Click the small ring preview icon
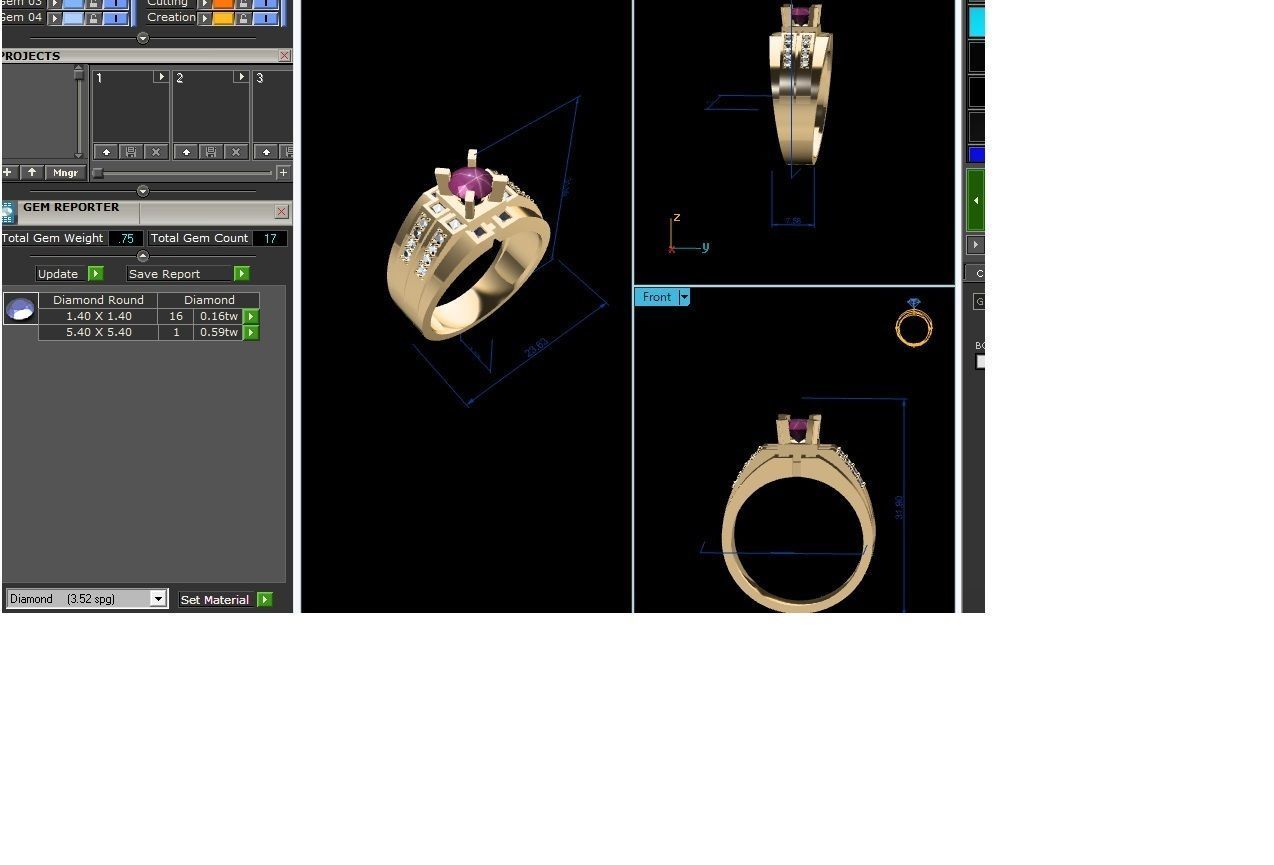This screenshot has width=1274, height=865. point(914,322)
